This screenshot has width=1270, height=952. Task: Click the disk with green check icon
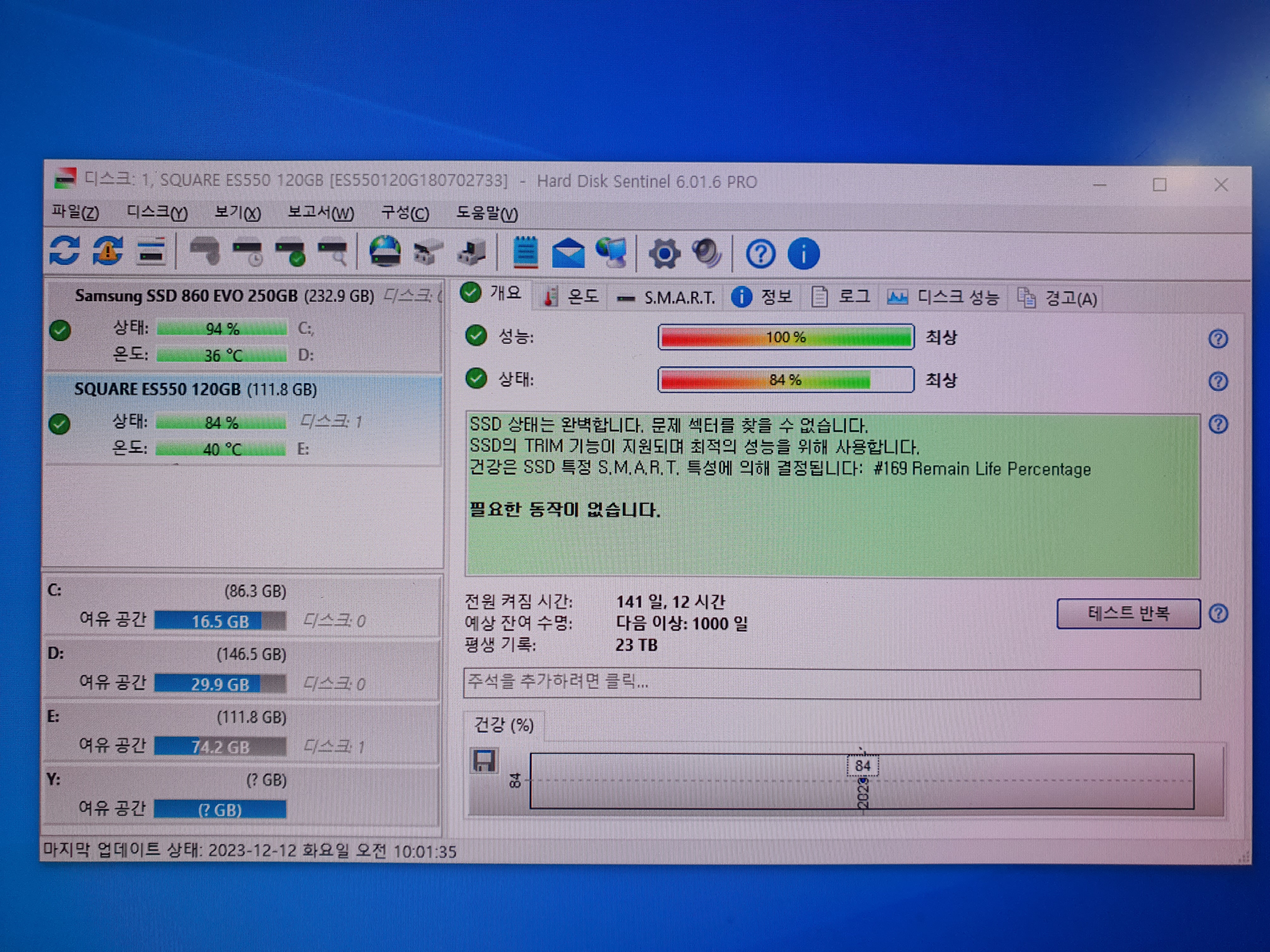tap(290, 252)
